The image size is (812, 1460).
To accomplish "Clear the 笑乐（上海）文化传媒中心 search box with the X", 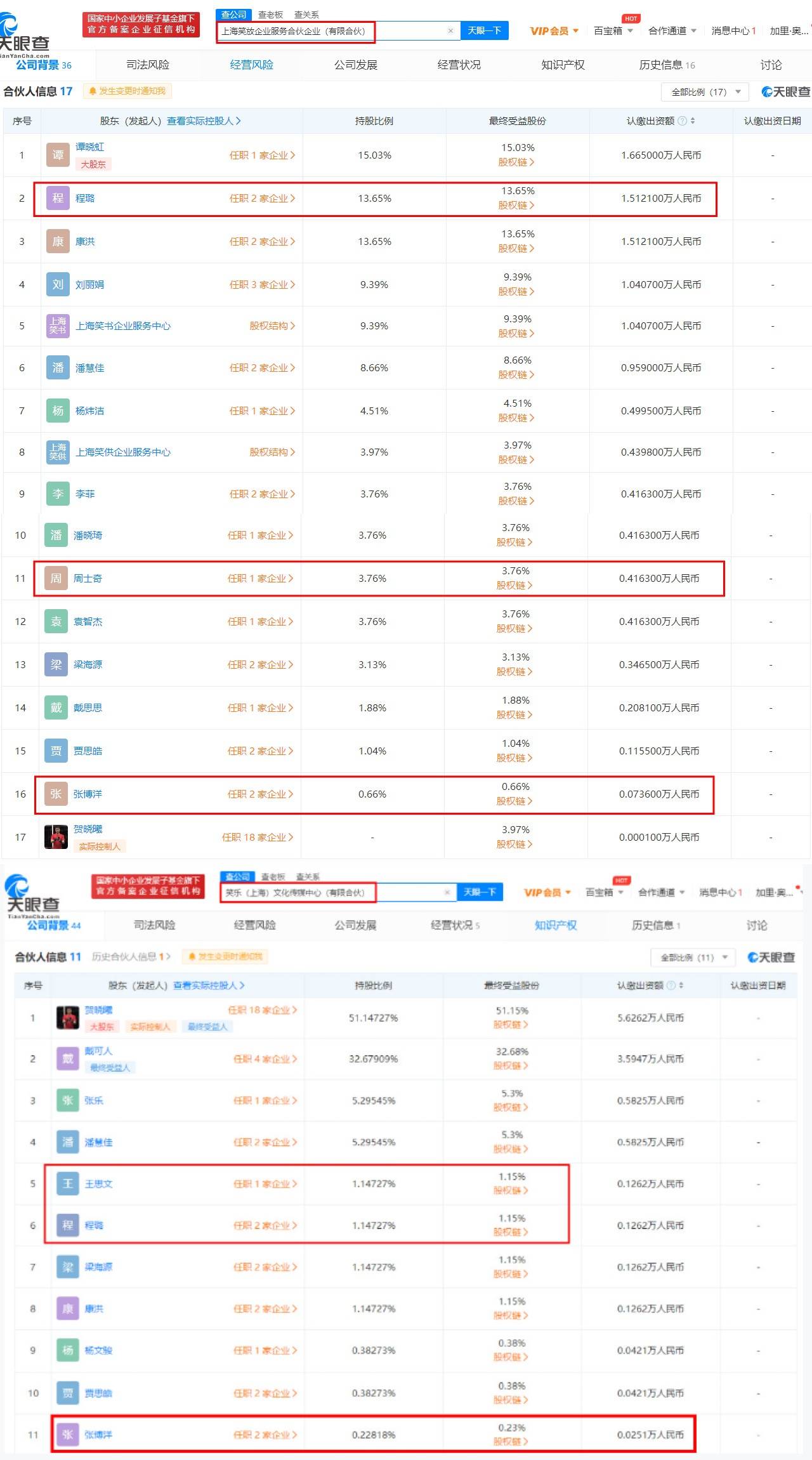I will pos(447,893).
